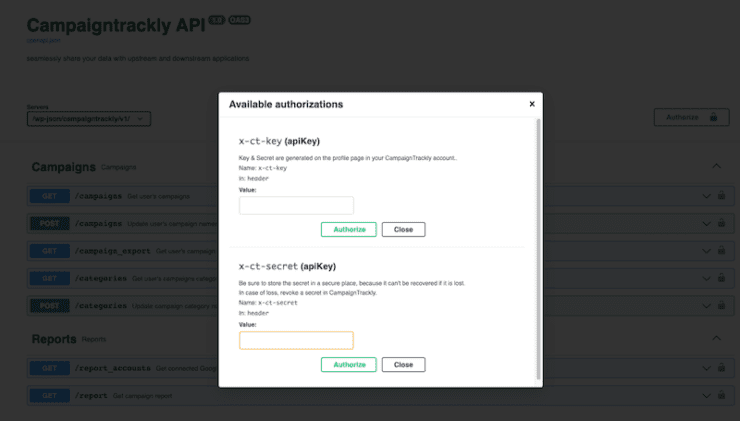Focus the x-ct-key Value input field
Image resolution: width=740 pixels, height=421 pixels.
tap(296, 205)
